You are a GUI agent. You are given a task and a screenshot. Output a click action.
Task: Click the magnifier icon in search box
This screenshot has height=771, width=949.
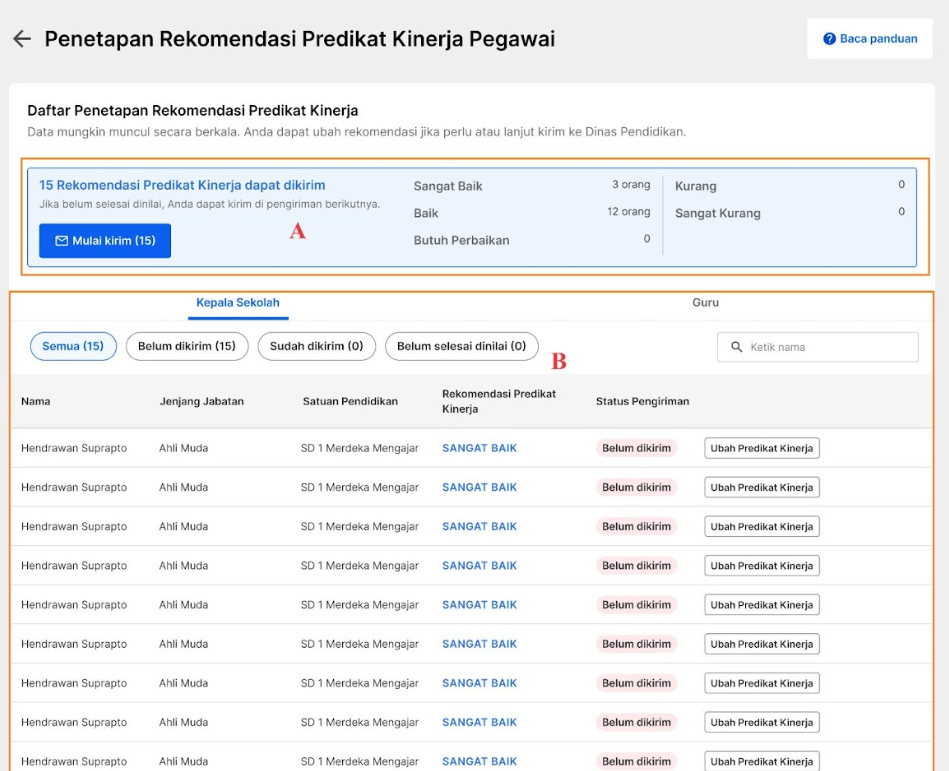(736, 347)
